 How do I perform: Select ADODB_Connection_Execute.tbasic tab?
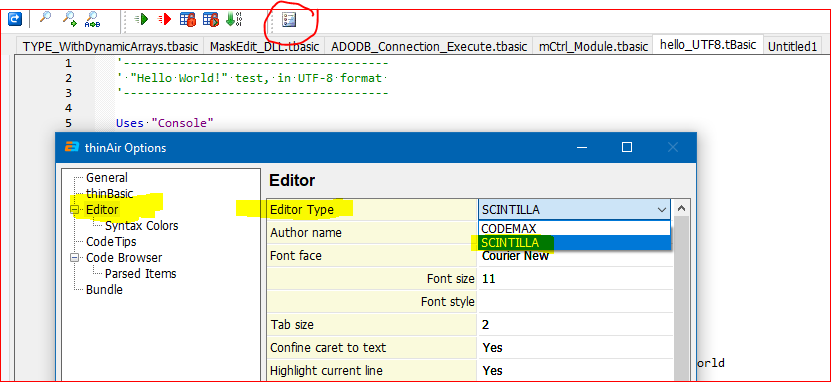point(429,47)
